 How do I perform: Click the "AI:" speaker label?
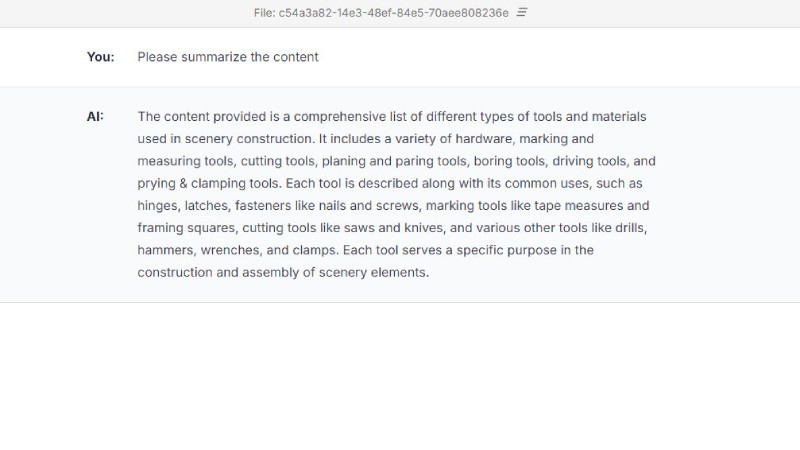click(95, 116)
